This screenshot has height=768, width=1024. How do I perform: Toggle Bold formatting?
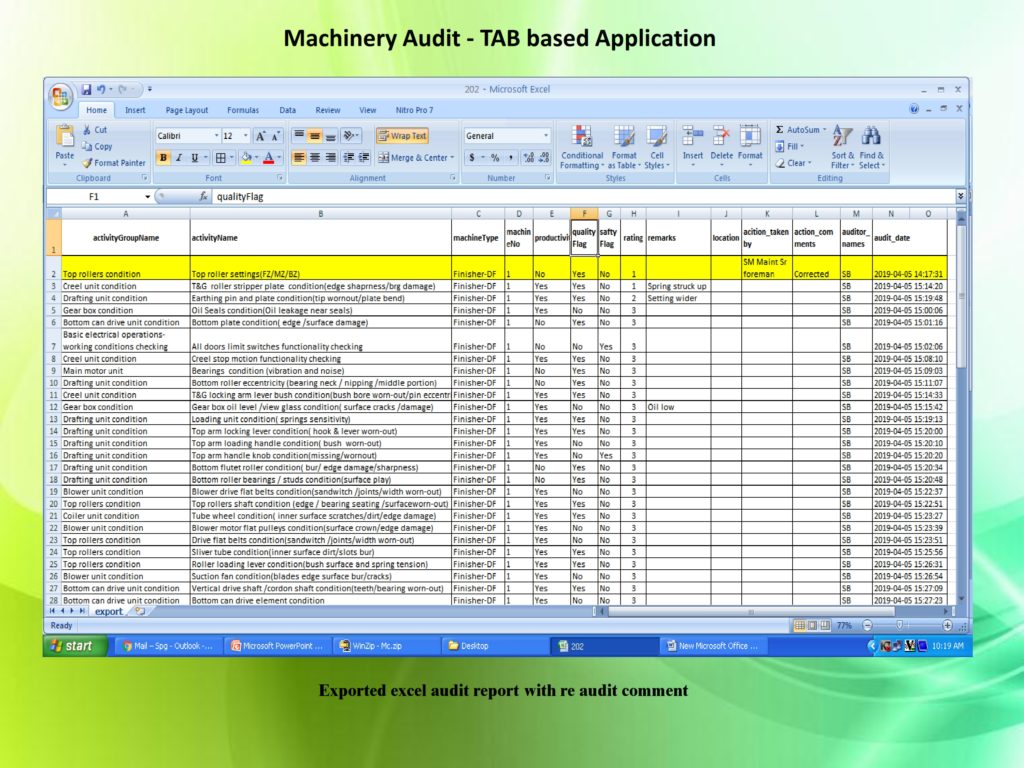[163, 157]
